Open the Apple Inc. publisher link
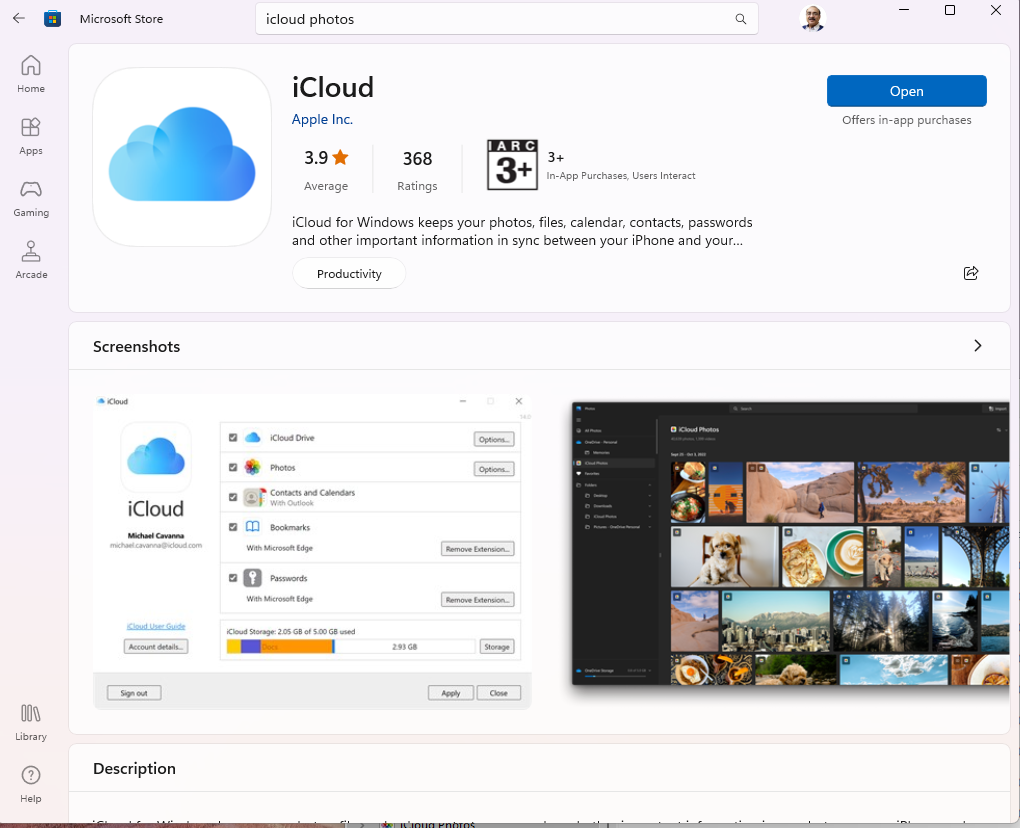 click(322, 119)
